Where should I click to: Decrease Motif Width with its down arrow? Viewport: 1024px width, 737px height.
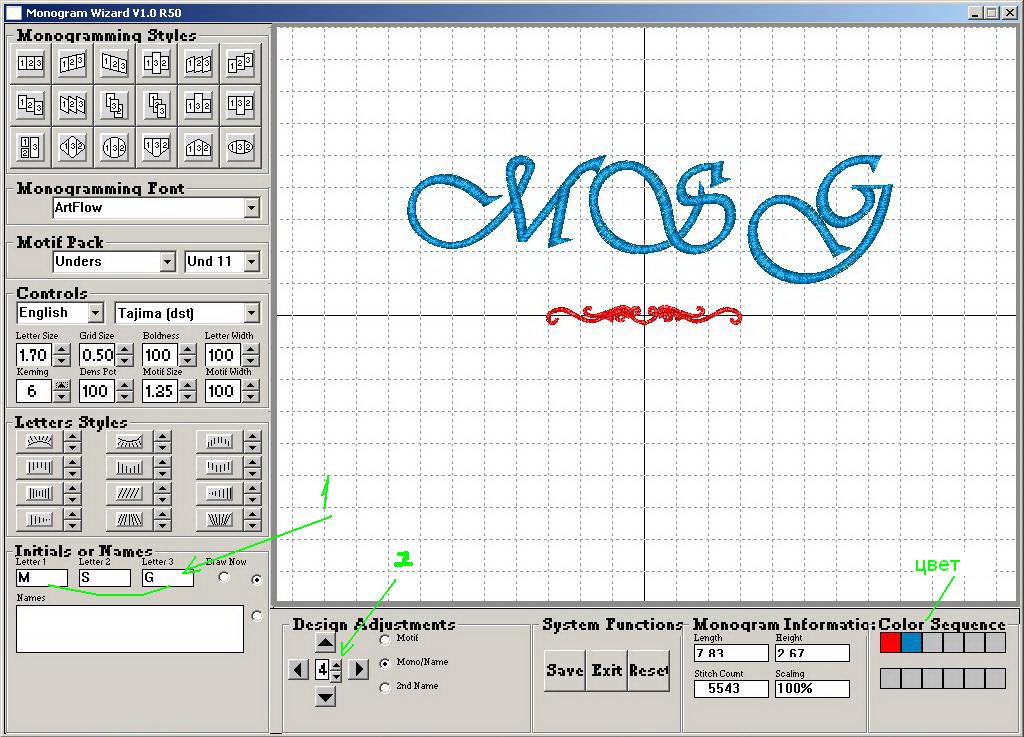click(x=251, y=397)
